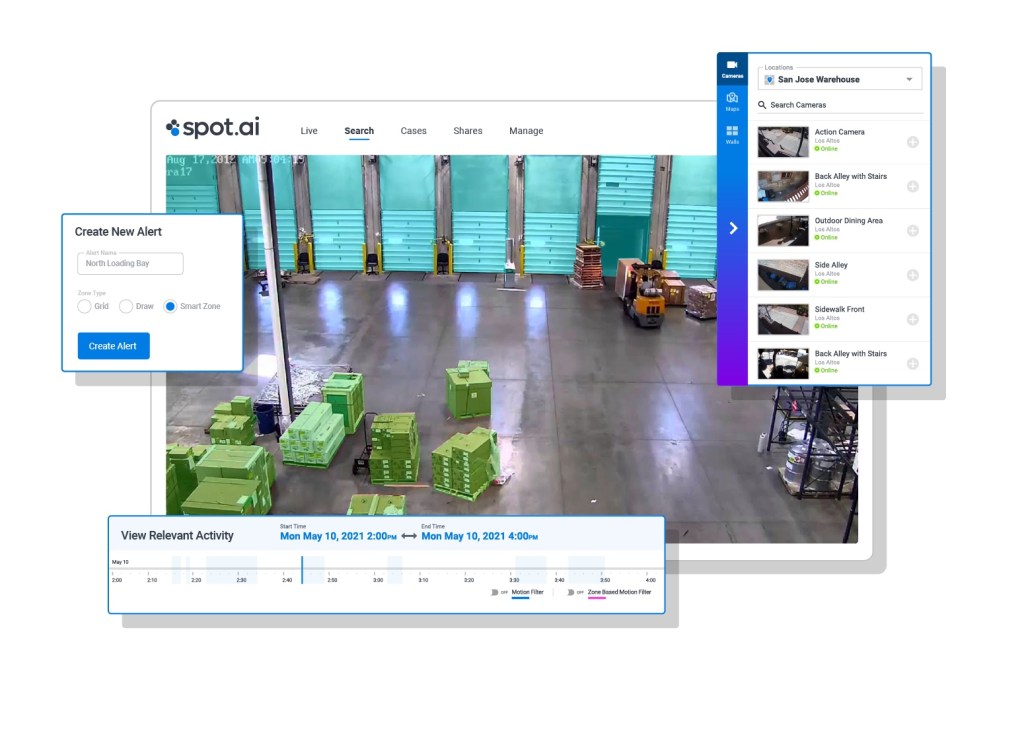Switch to the Live tab
The width and height of the screenshot is (1024, 733).
[x=309, y=131]
